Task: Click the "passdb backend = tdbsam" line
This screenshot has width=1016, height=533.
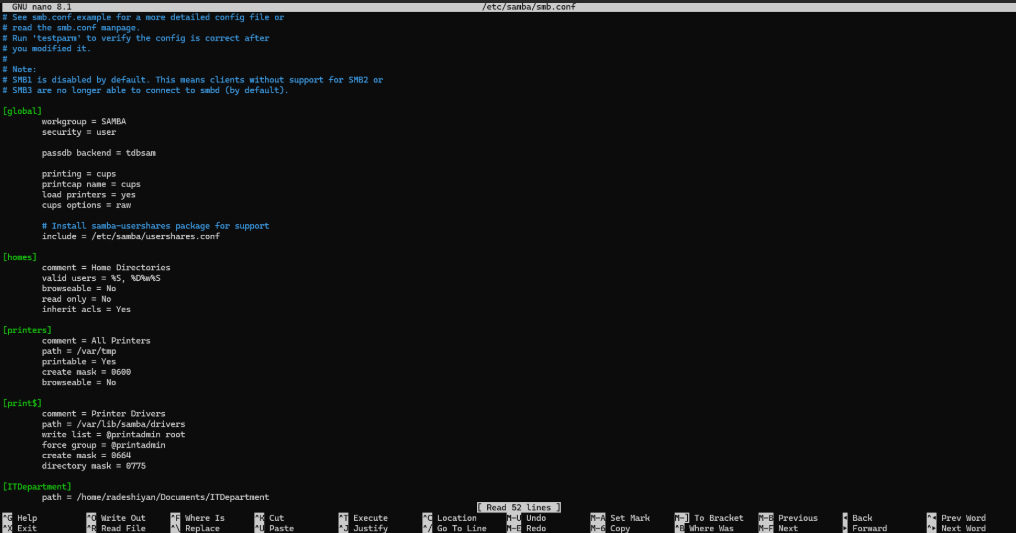Action: tap(98, 153)
